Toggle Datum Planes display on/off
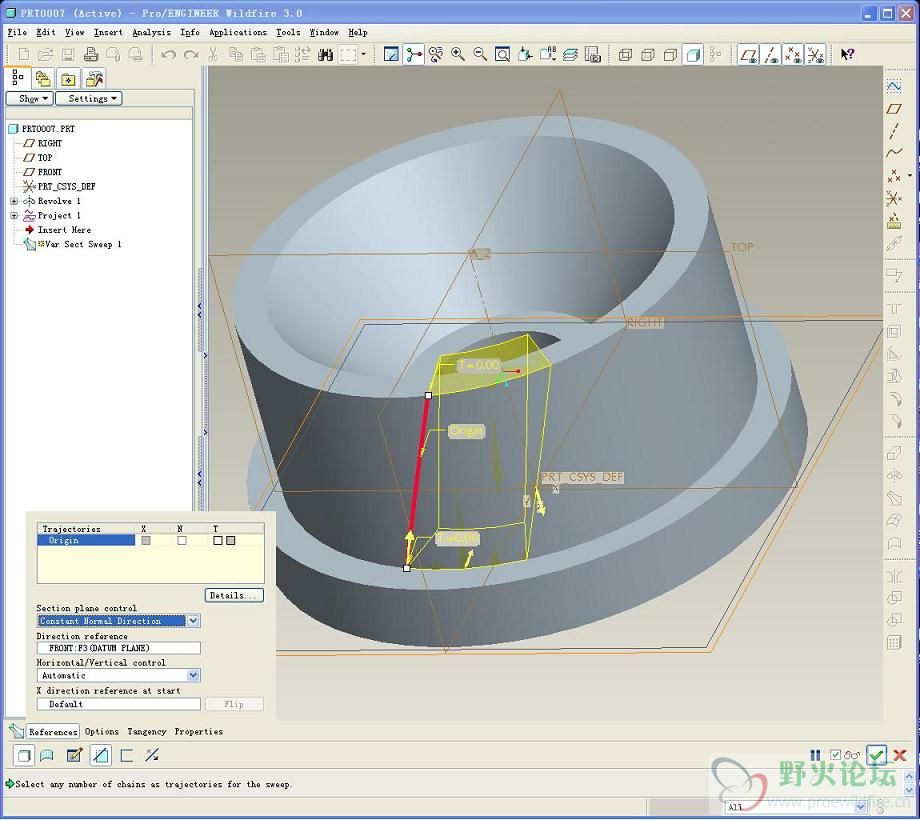Image resolution: width=920 pixels, height=820 pixels. point(748,55)
